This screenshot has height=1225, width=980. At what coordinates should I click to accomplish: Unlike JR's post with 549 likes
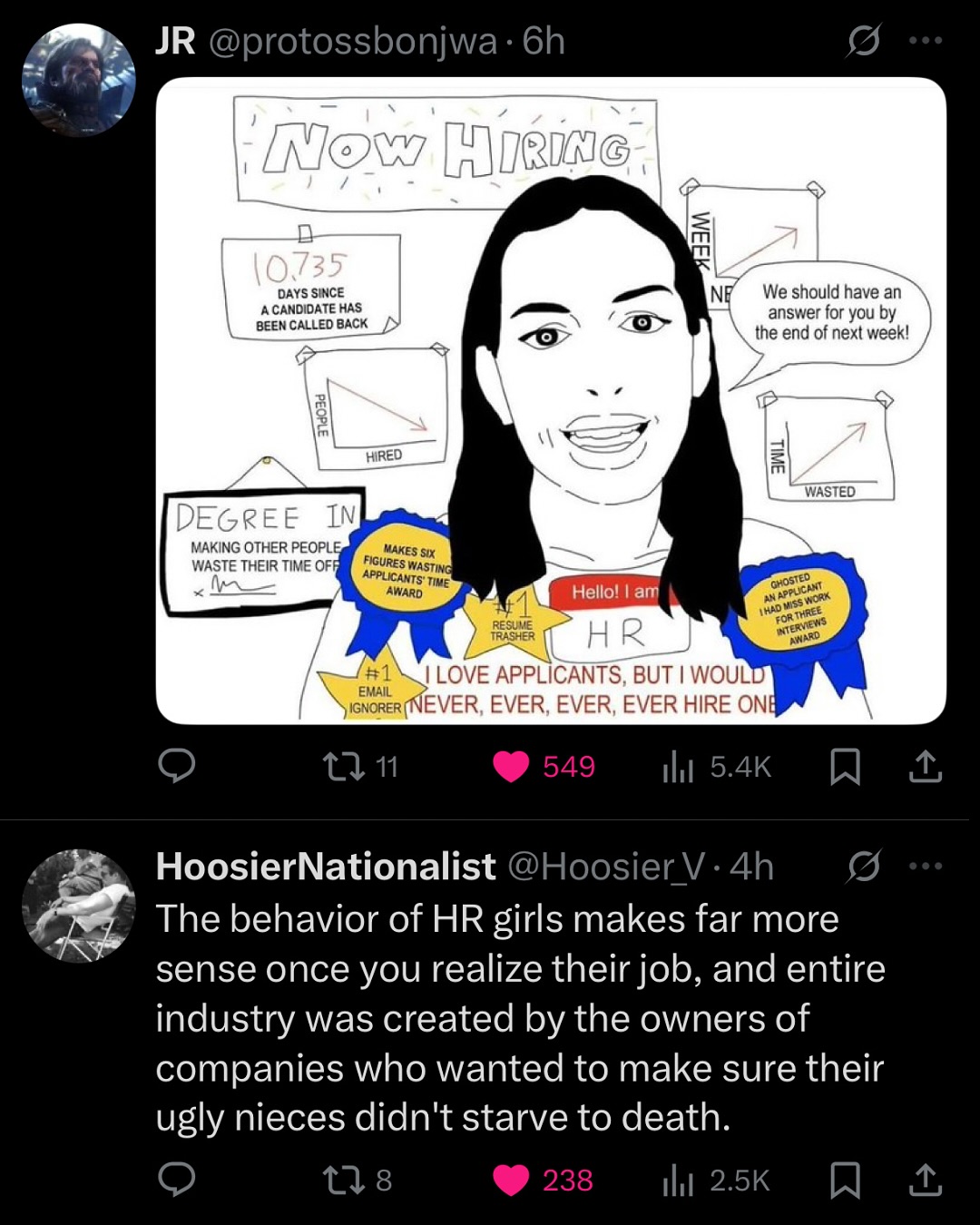pos(544,767)
